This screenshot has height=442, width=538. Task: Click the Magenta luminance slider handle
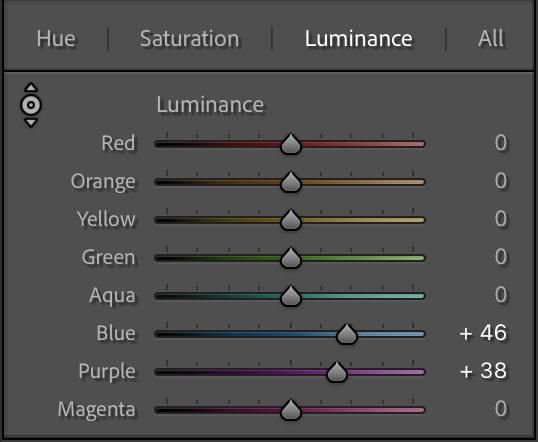coord(291,410)
